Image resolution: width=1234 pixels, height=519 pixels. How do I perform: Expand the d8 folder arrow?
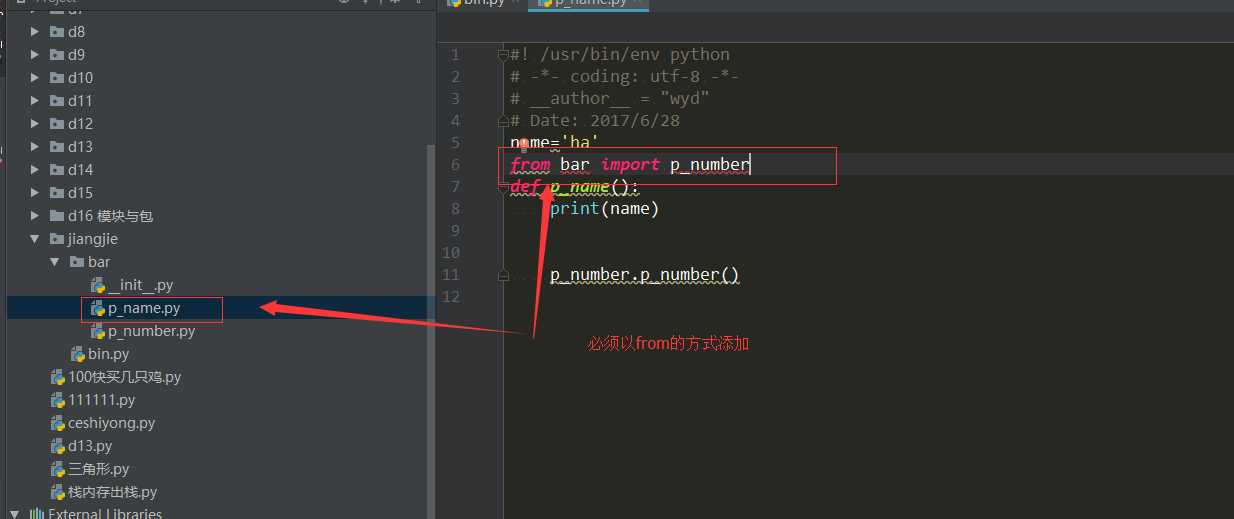(36, 32)
